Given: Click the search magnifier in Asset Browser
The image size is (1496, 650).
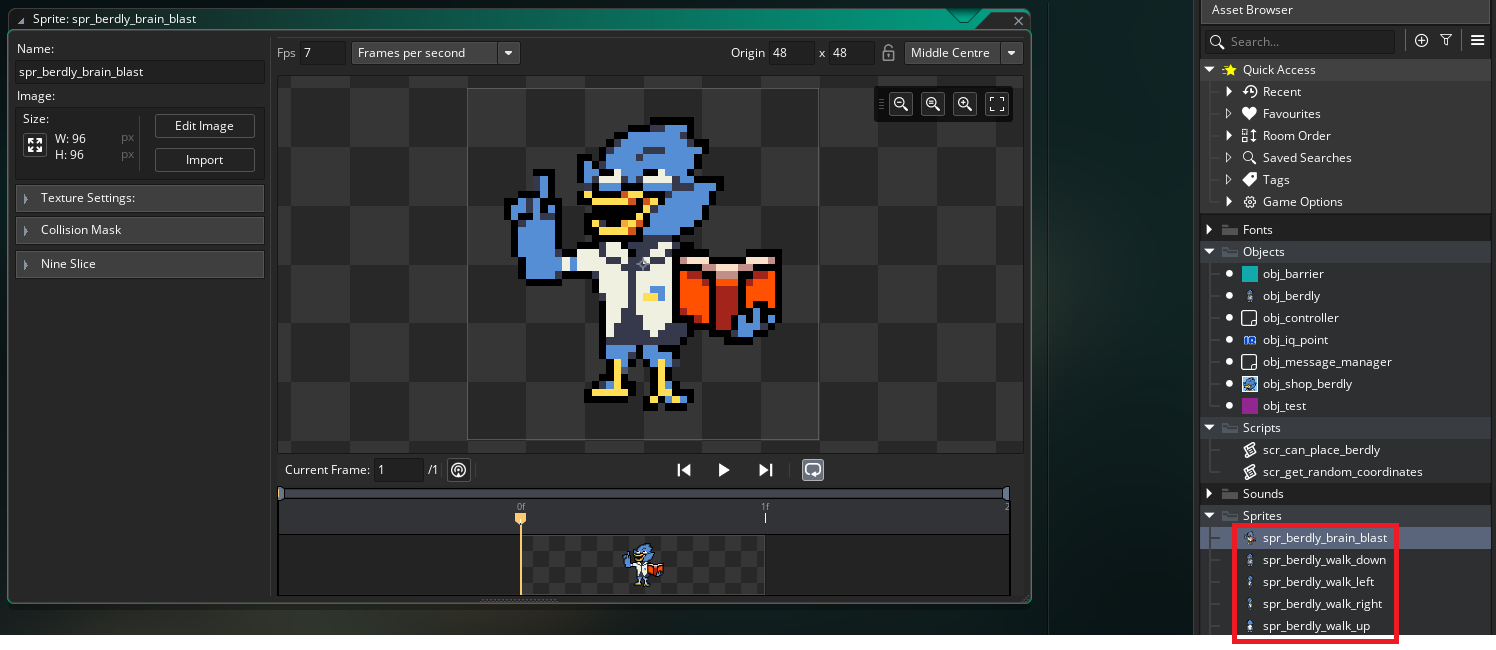Looking at the screenshot, I should (1216, 42).
